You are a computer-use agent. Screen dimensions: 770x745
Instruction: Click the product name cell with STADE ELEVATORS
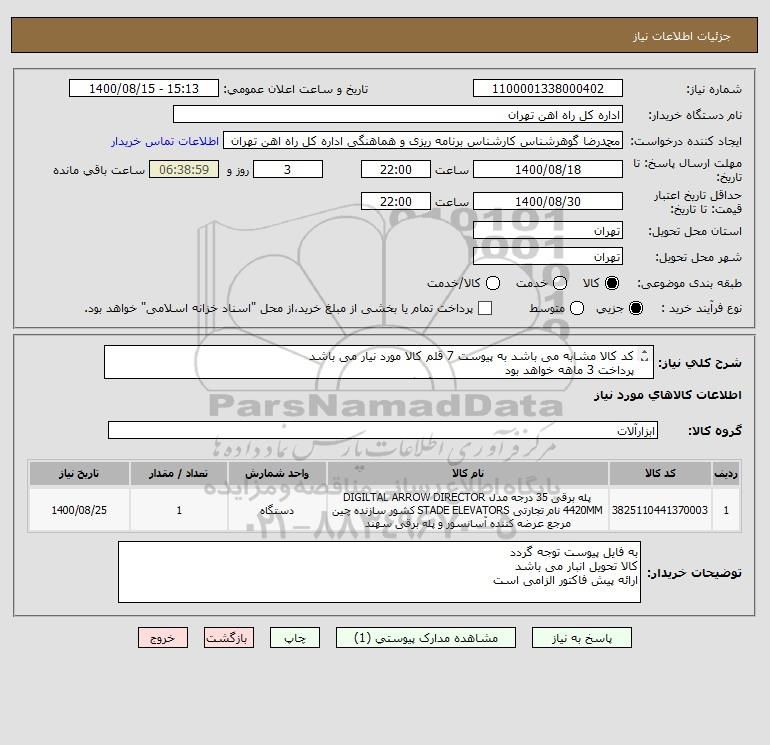click(x=468, y=510)
